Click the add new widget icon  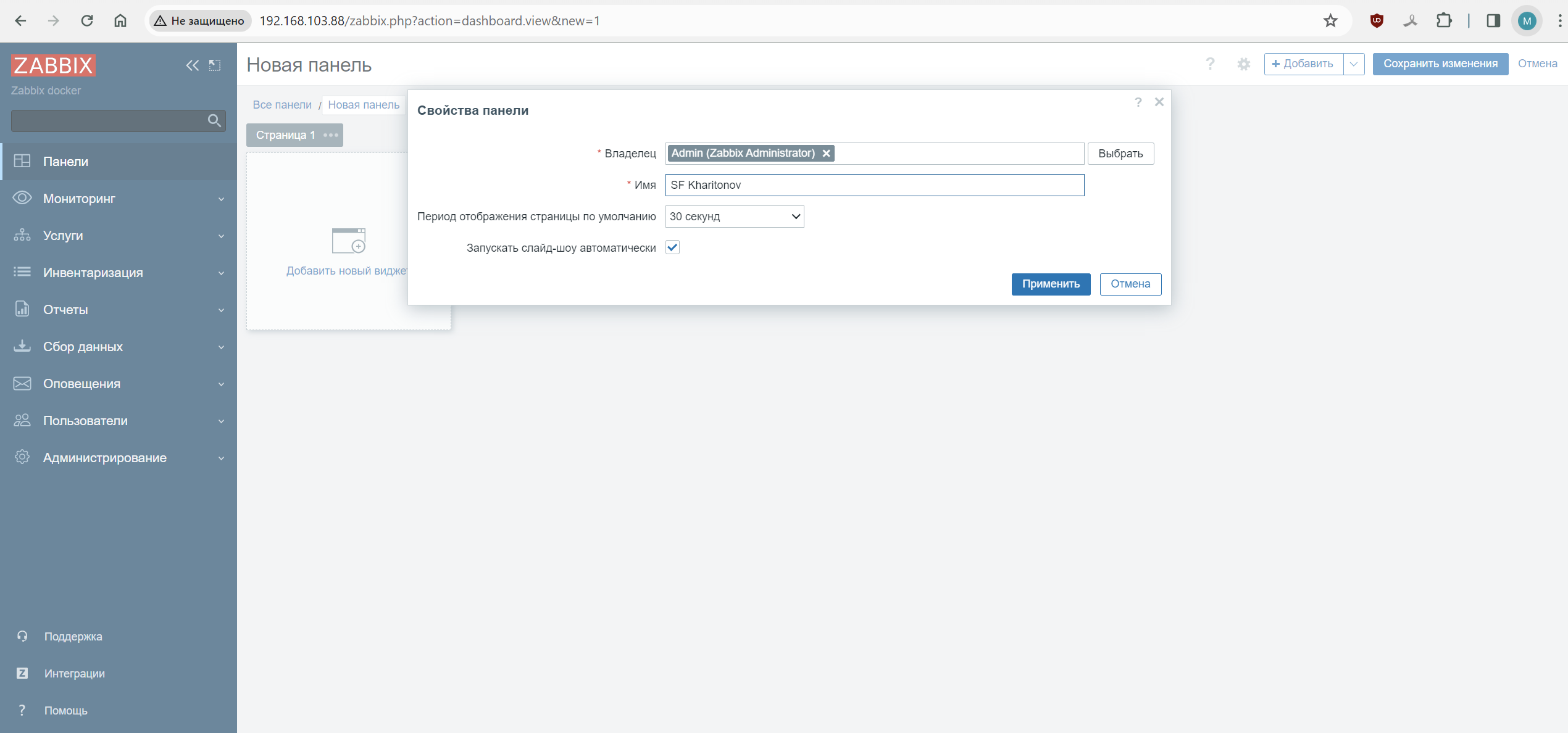pyautogui.click(x=349, y=241)
